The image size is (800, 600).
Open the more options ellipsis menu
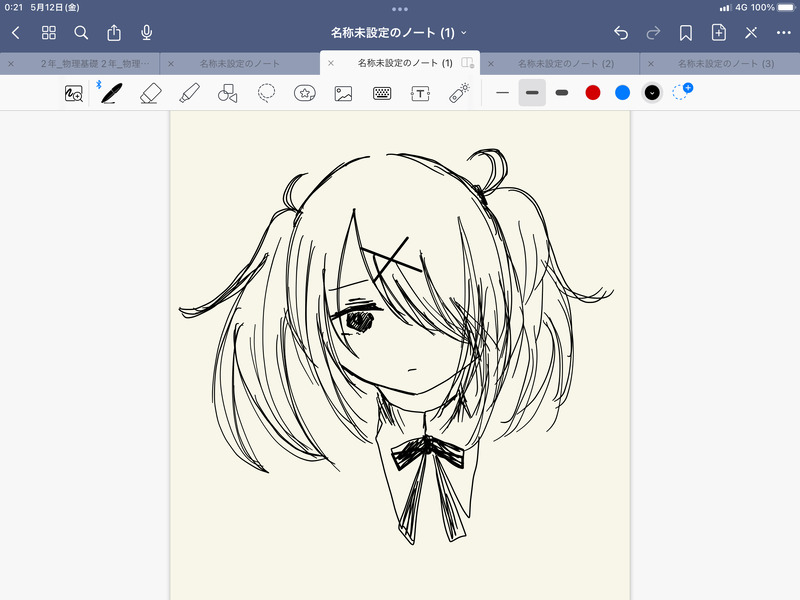point(784,33)
